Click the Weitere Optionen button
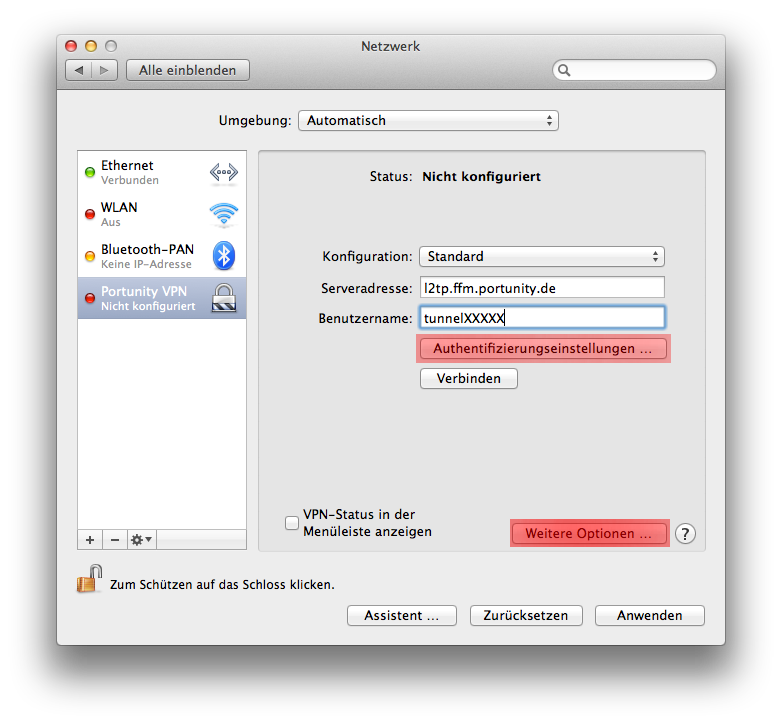This screenshot has width=782, height=724. 589,534
